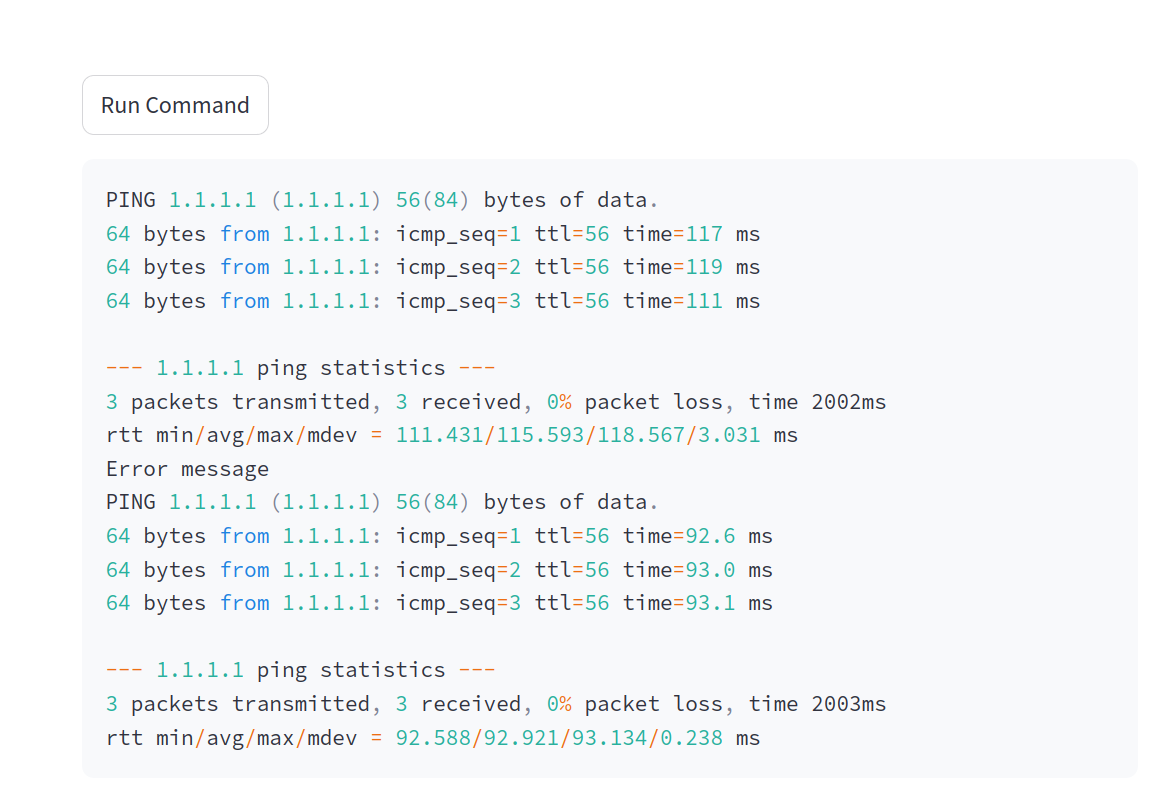
Task: Click the summary line ending in time 2002ms
Action: (496, 402)
